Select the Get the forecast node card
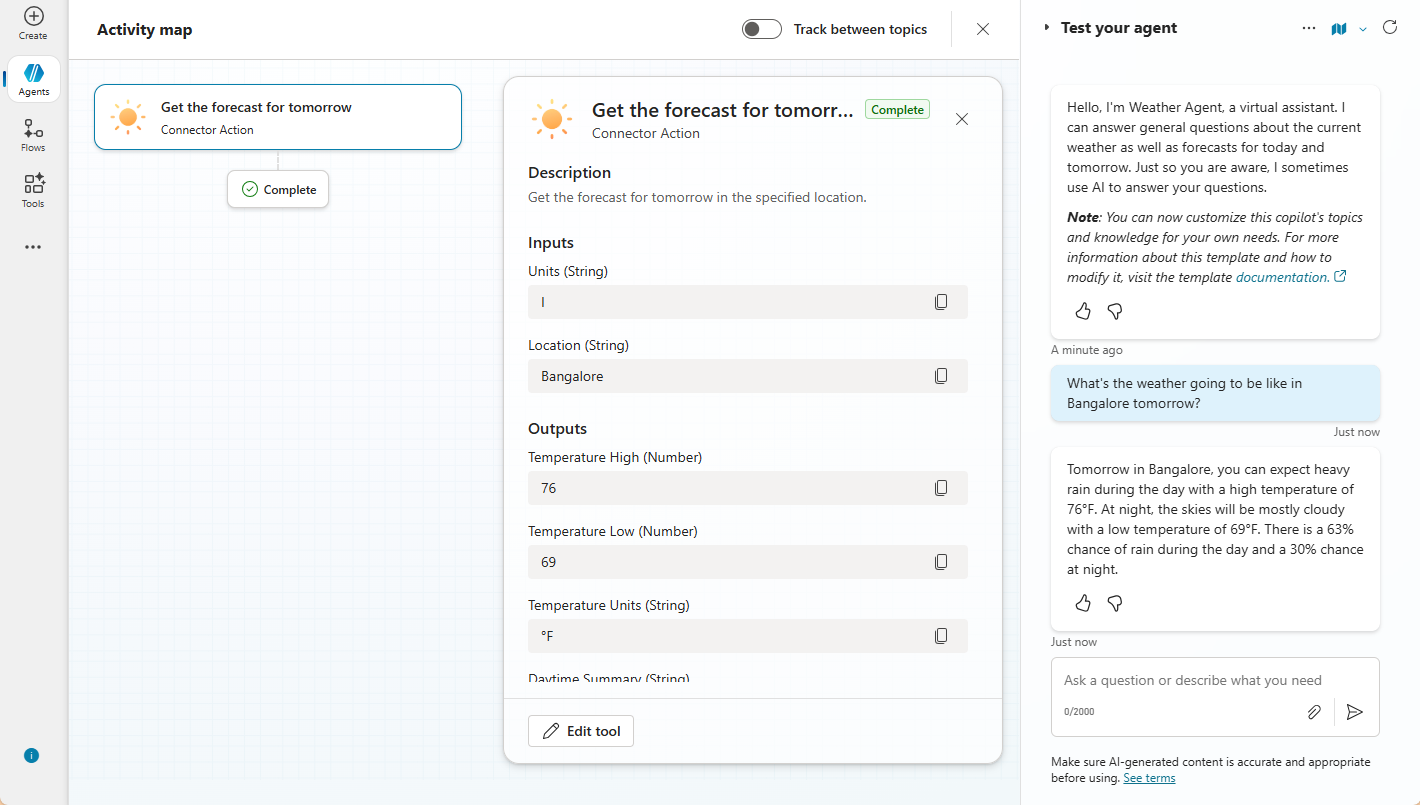1420x805 pixels. [x=278, y=117]
